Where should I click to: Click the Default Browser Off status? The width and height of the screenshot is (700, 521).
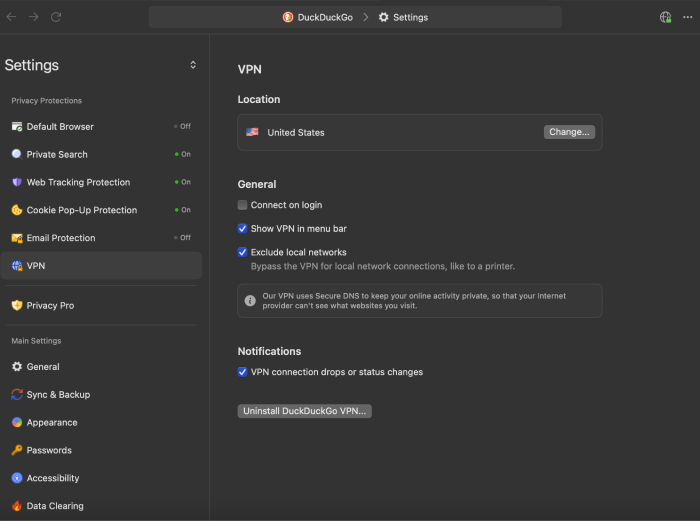pyautogui.click(x=183, y=126)
